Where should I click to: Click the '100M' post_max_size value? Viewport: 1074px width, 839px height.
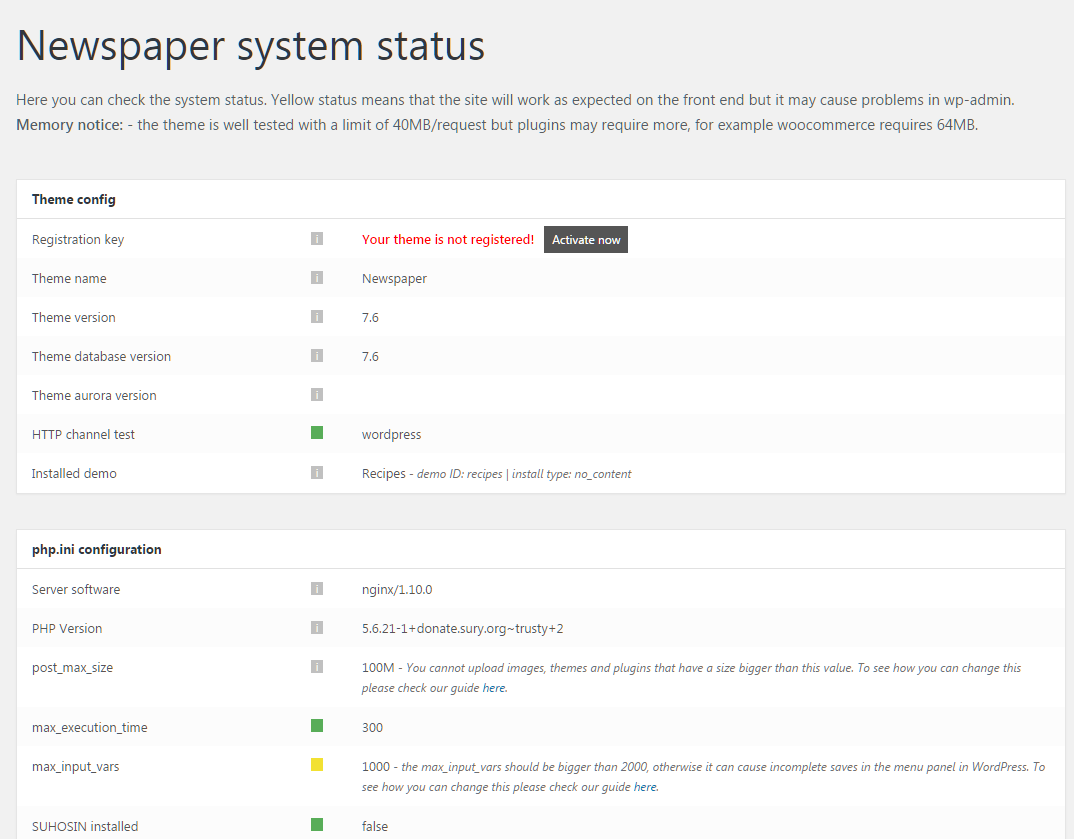(378, 668)
